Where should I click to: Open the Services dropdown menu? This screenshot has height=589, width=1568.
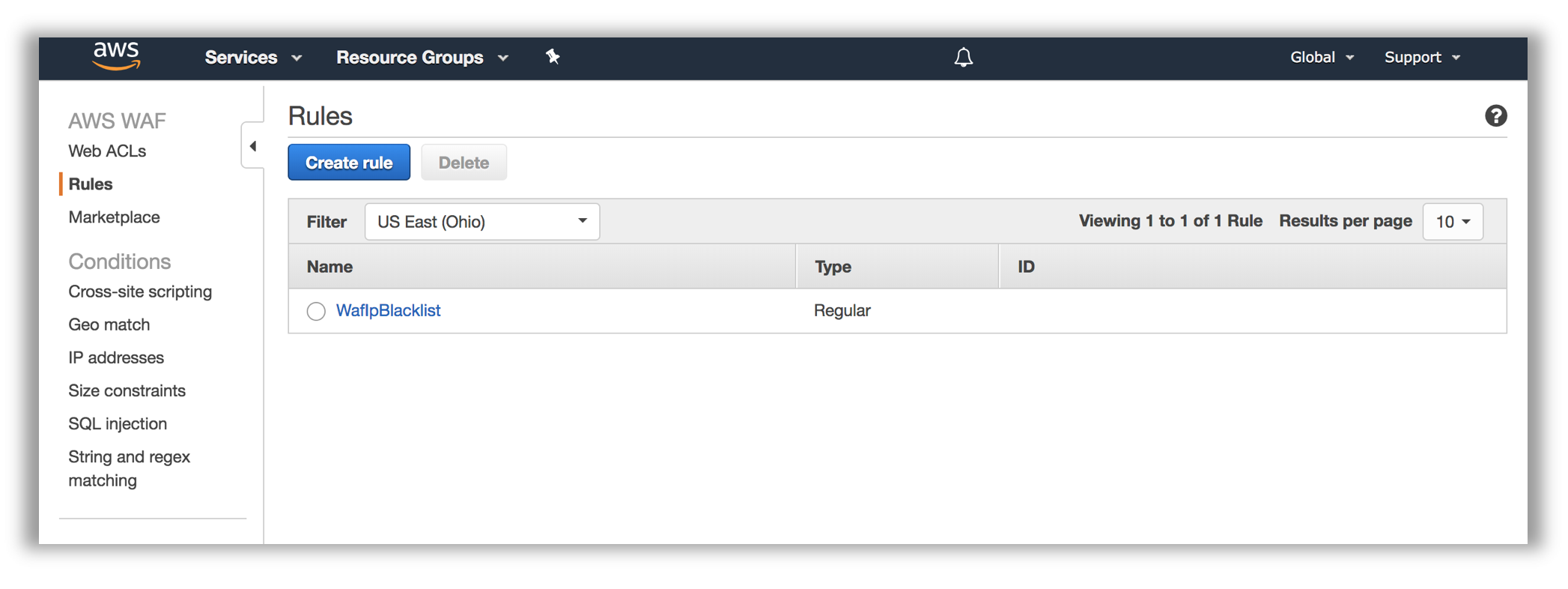[253, 58]
